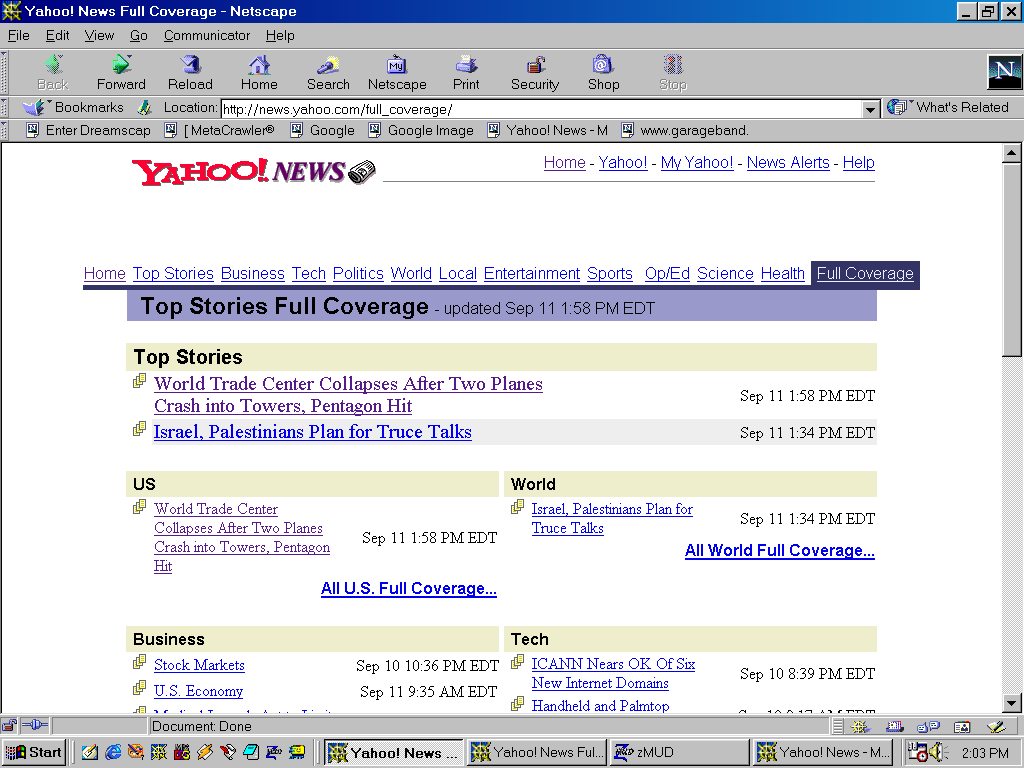
Task: Open the My Yahoo! header link
Action: 697,163
